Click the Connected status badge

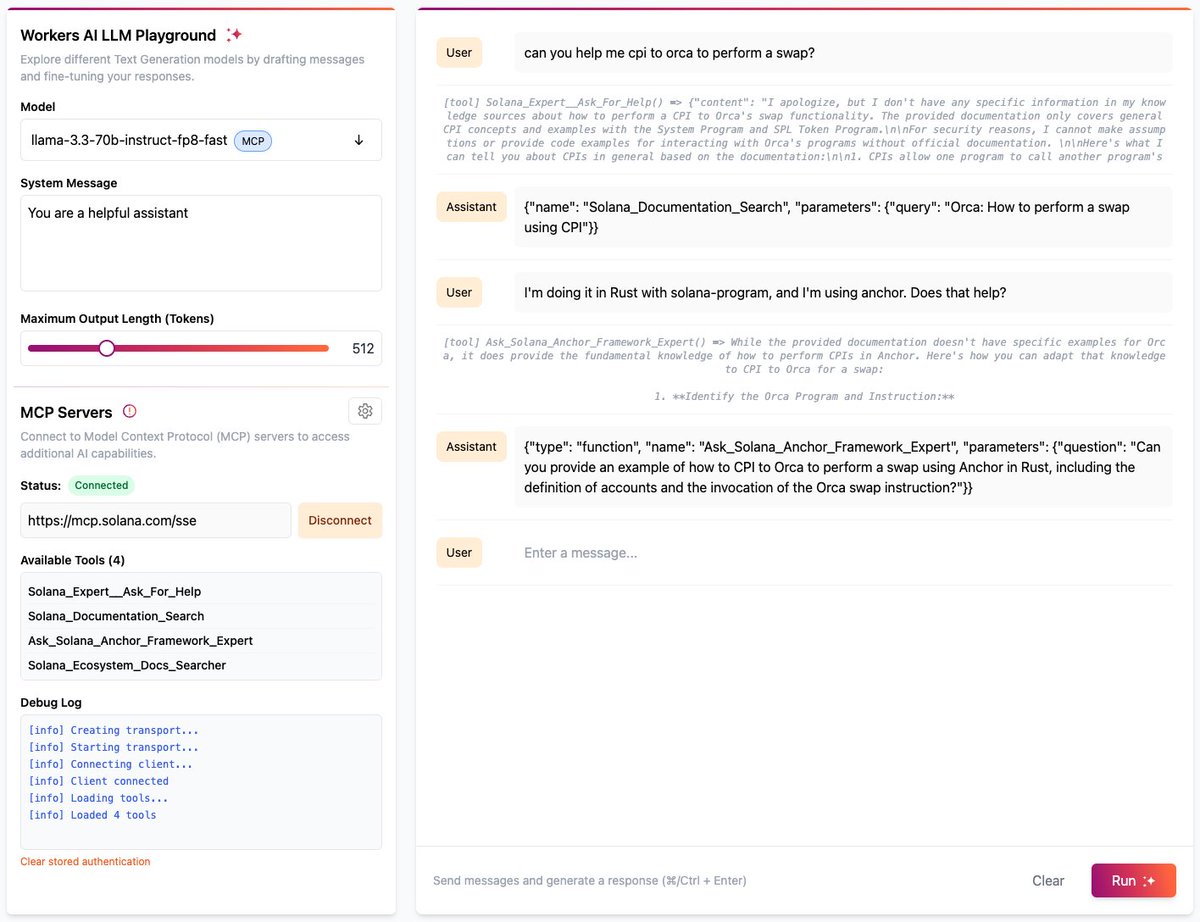[101, 485]
